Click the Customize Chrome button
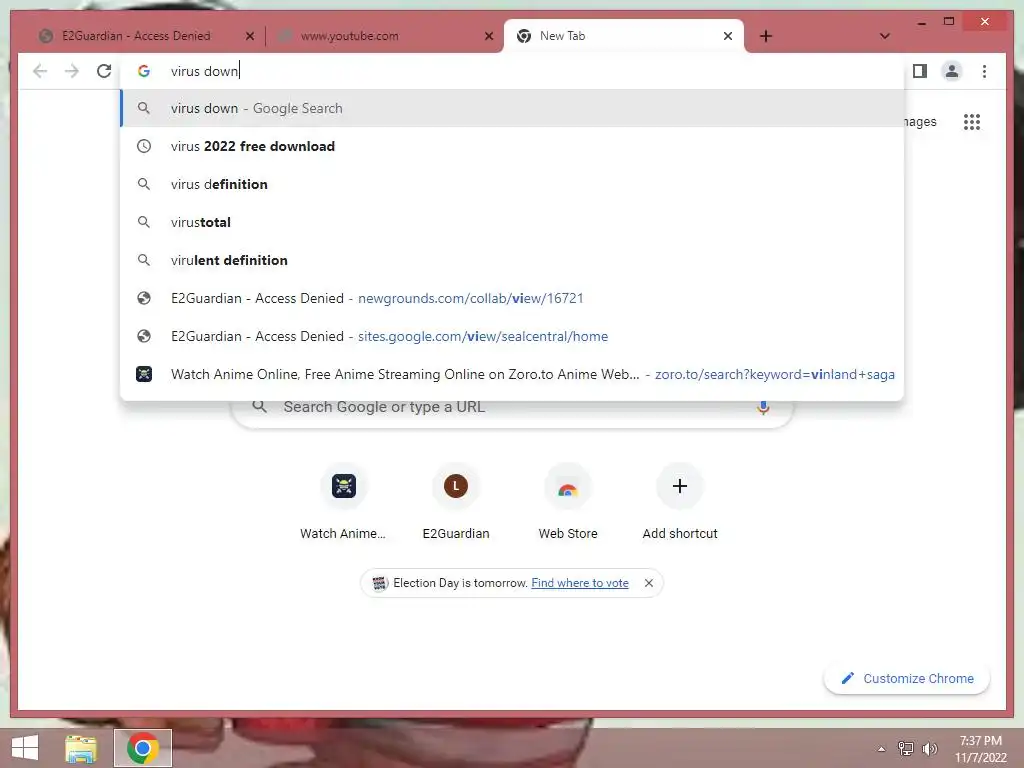 coord(907,679)
